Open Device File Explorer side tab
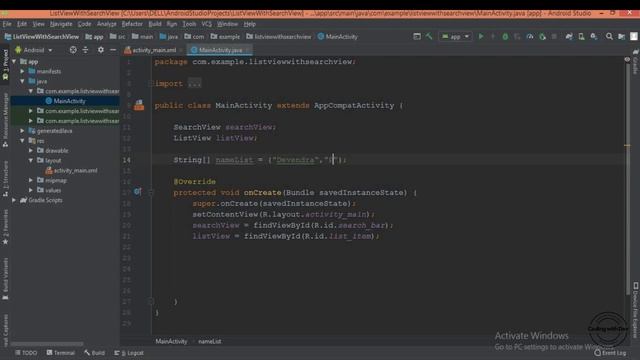The height and width of the screenshot is (360, 640). pyautogui.click(x=636, y=309)
